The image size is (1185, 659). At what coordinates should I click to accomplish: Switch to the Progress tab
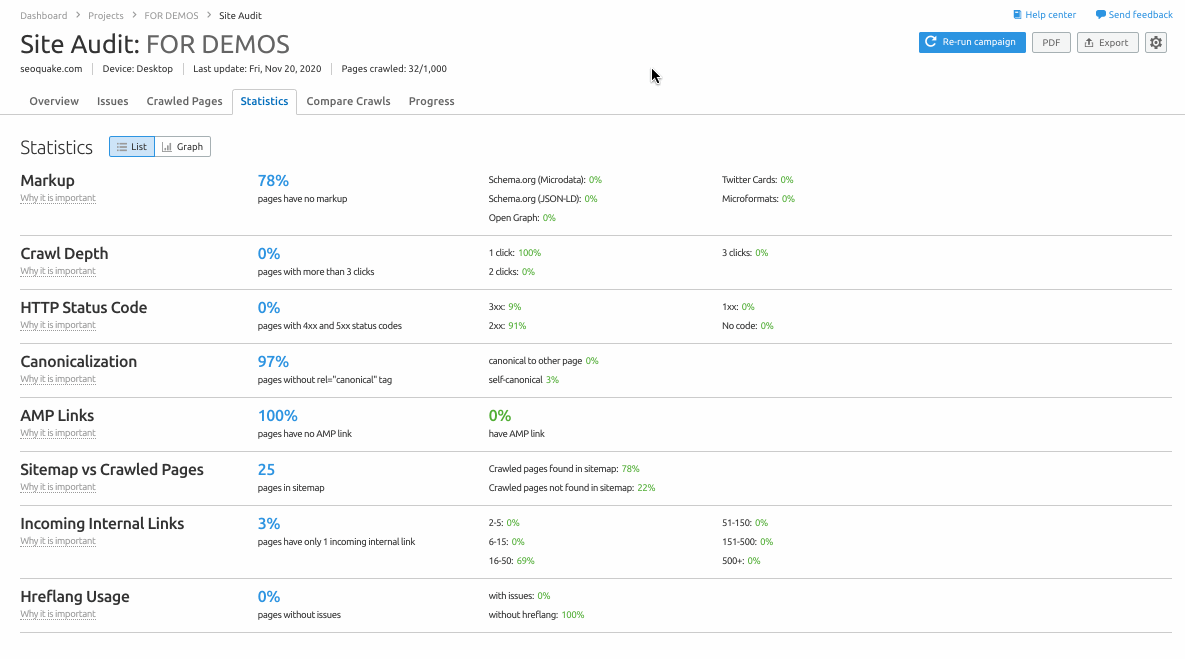click(x=431, y=102)
